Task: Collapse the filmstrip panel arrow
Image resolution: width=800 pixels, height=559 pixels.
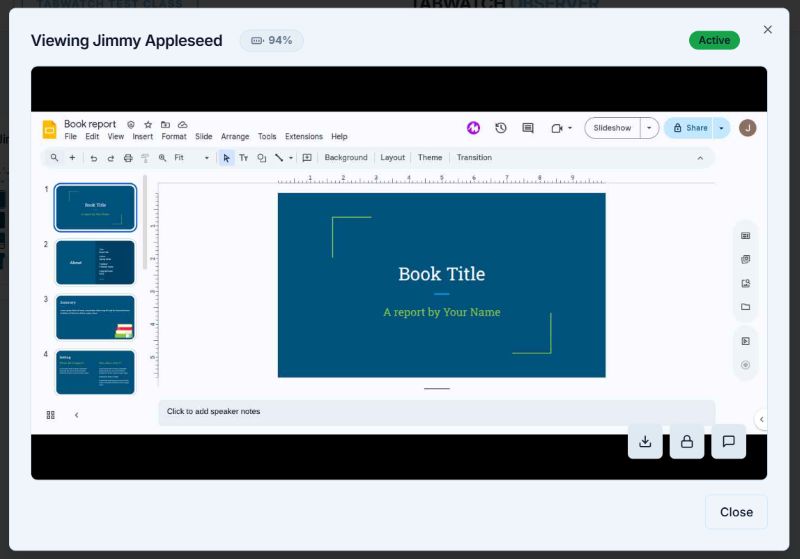Action: [77, 415]
